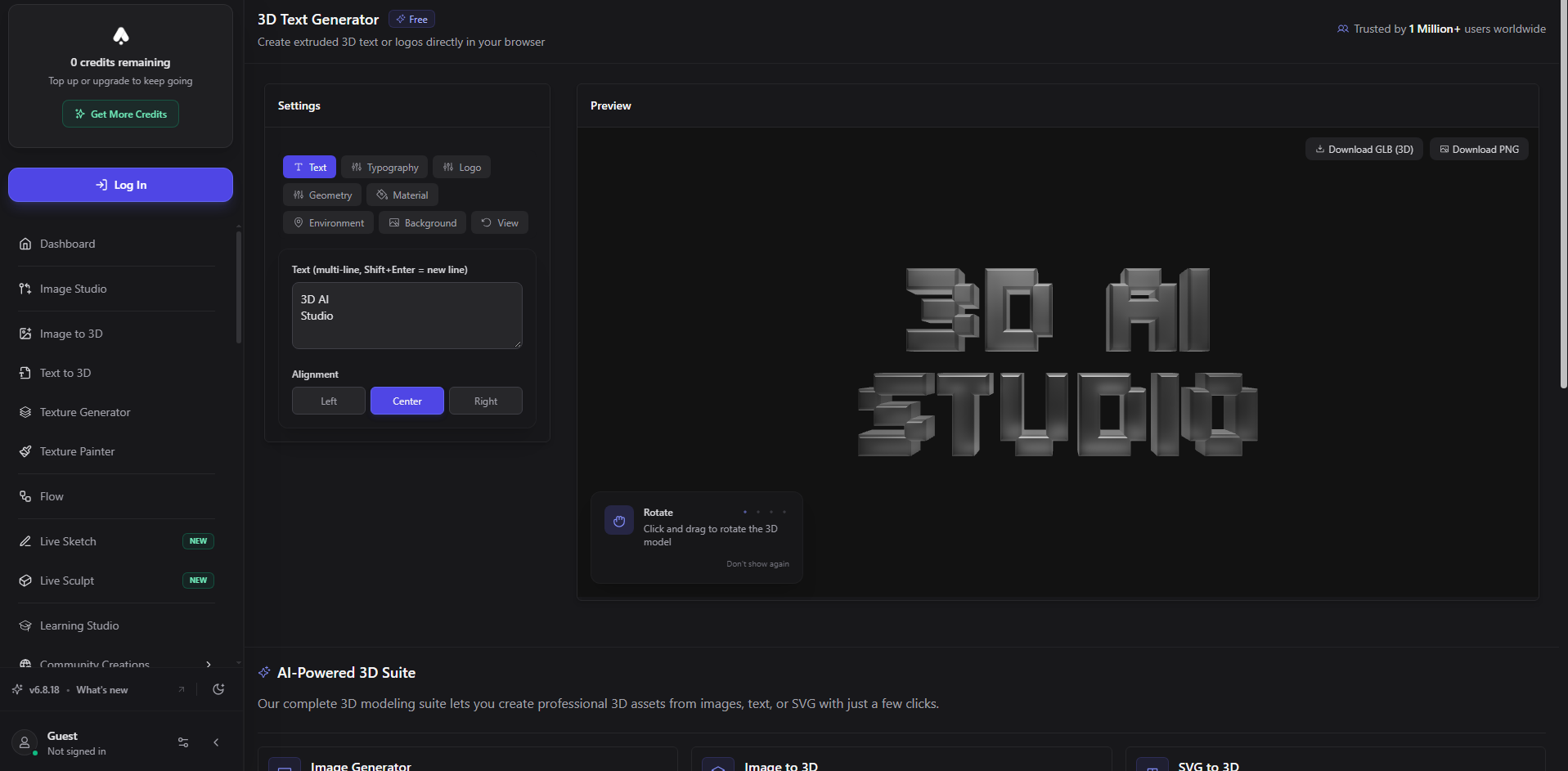Screen dimensions: 1568x771
Task: Click the theme toggle icon beside What's new
Action: click(x=218, y=689)
